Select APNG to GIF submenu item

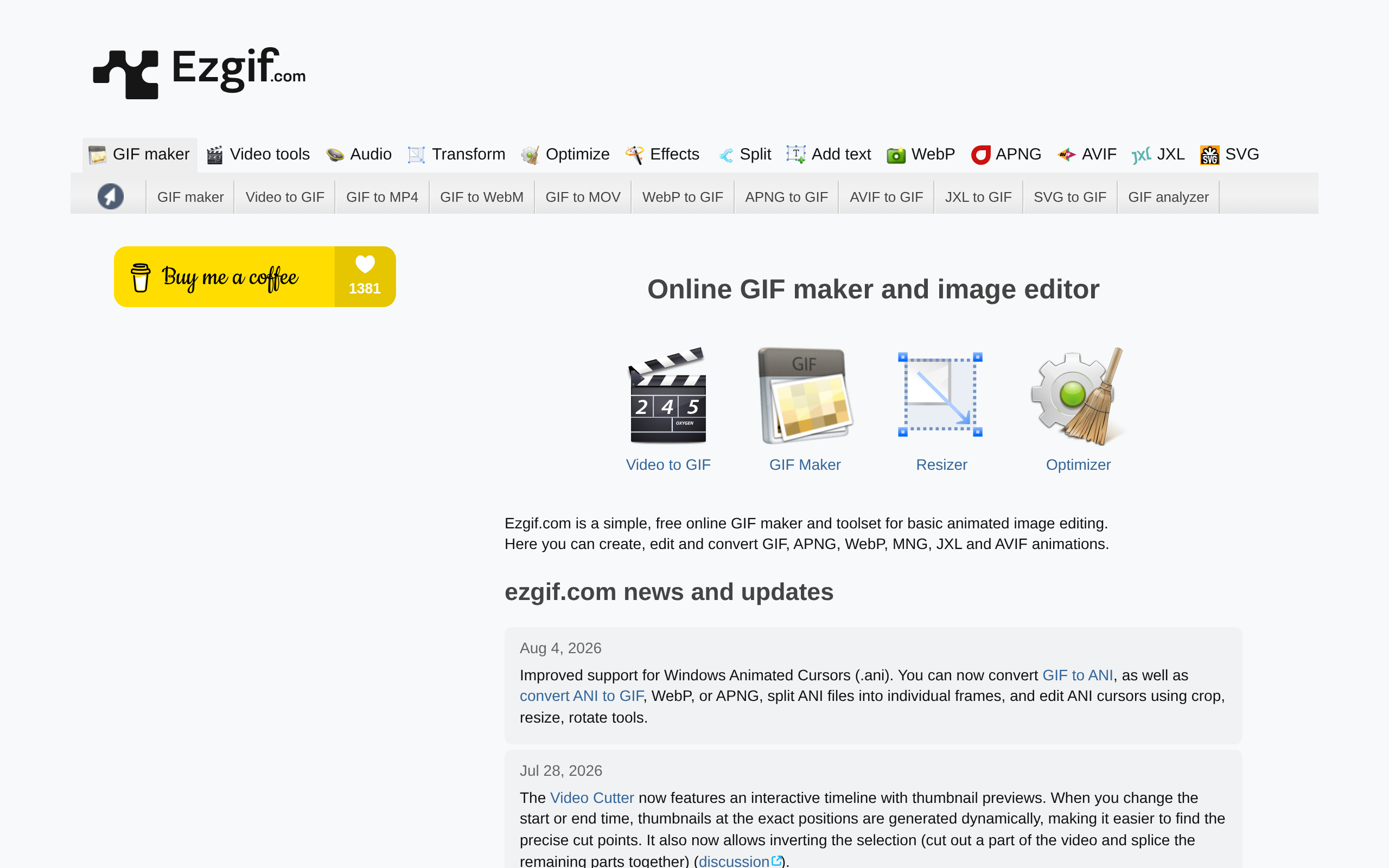pos(786,197)
